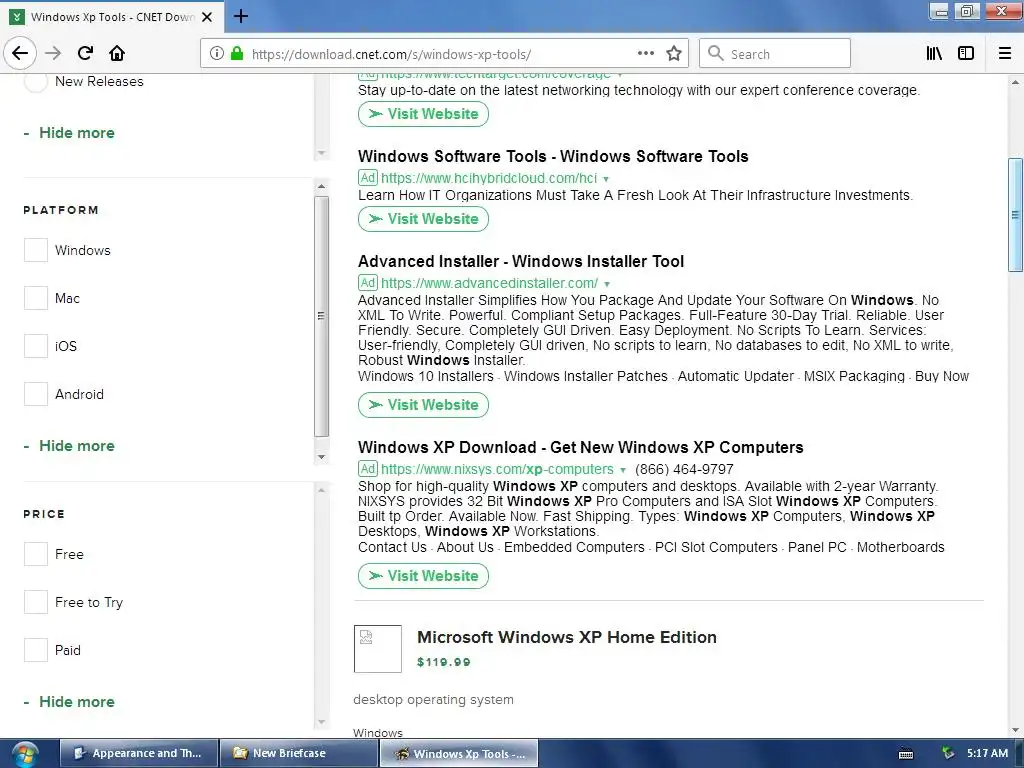Click the Ad badge beside nixsys link

(368, 469)
